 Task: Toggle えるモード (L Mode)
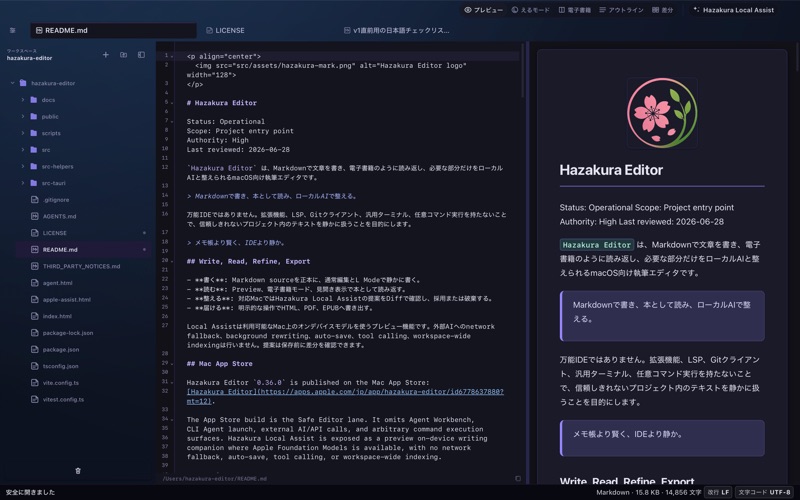click(x=531, y=10)
